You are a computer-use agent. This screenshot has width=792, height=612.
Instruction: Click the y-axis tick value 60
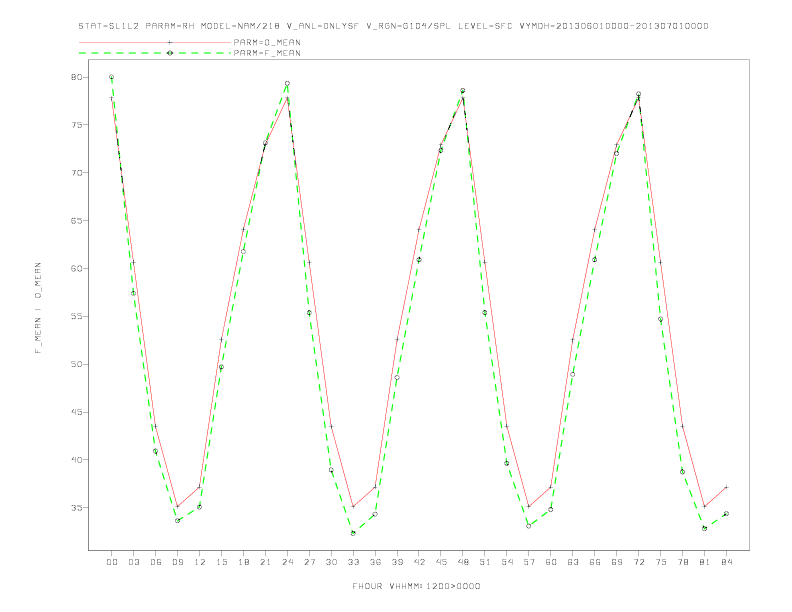(76, 269)
